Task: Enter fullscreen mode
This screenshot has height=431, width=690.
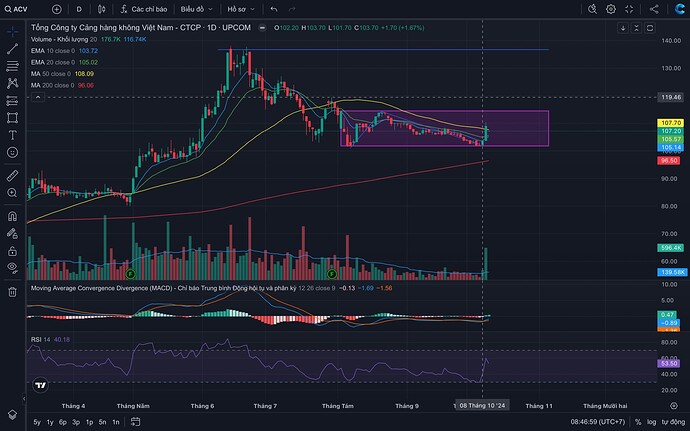Action: (629, 9)
